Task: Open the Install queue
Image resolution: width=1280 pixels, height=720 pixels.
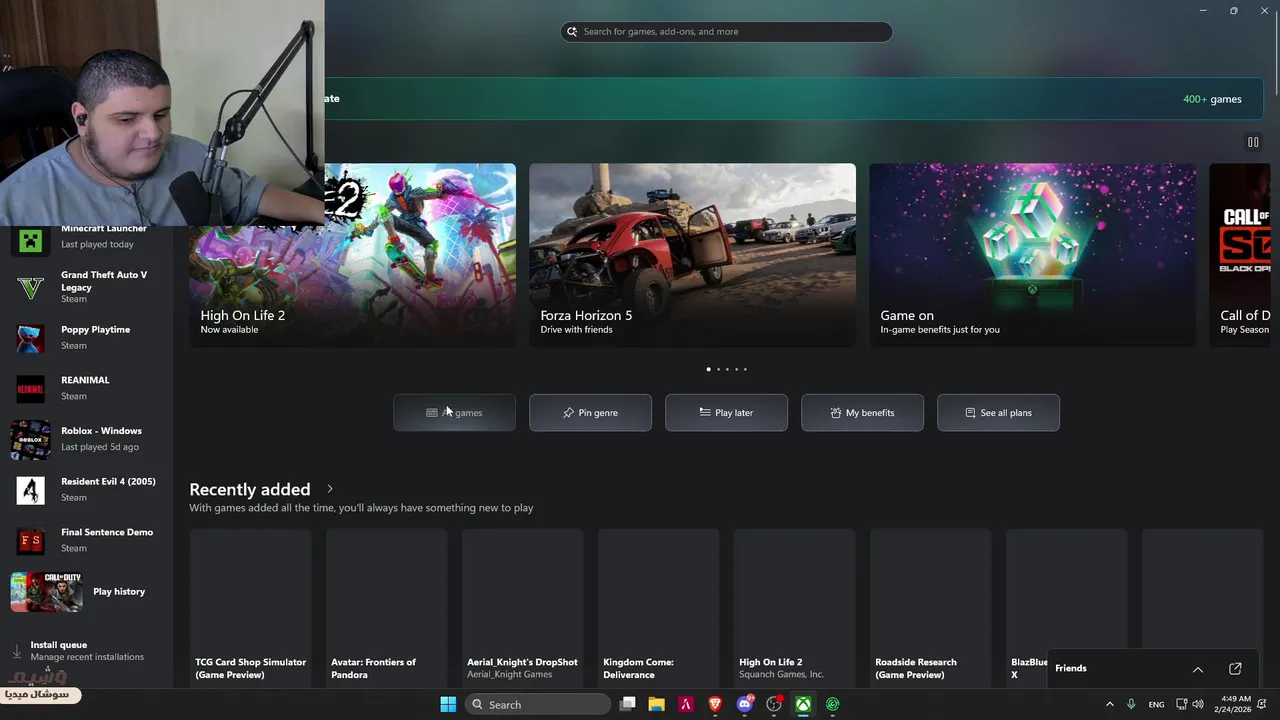Action: (x=86, y=651)
